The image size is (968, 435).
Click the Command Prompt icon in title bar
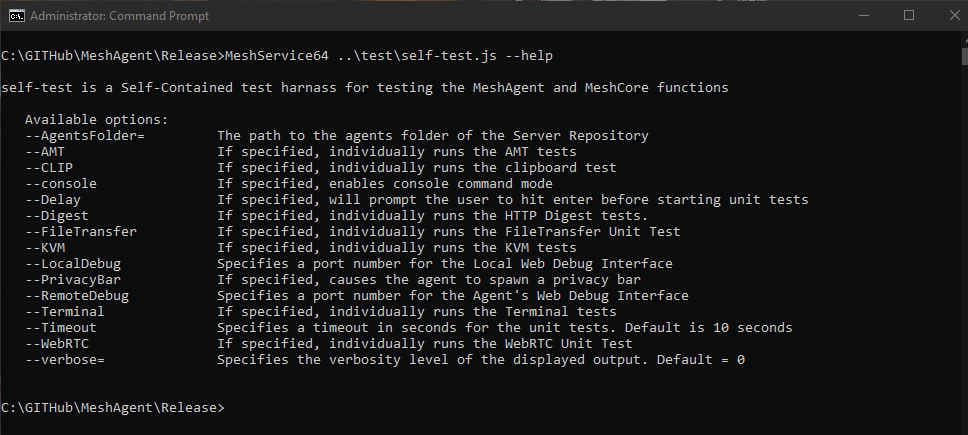point(14,15)
